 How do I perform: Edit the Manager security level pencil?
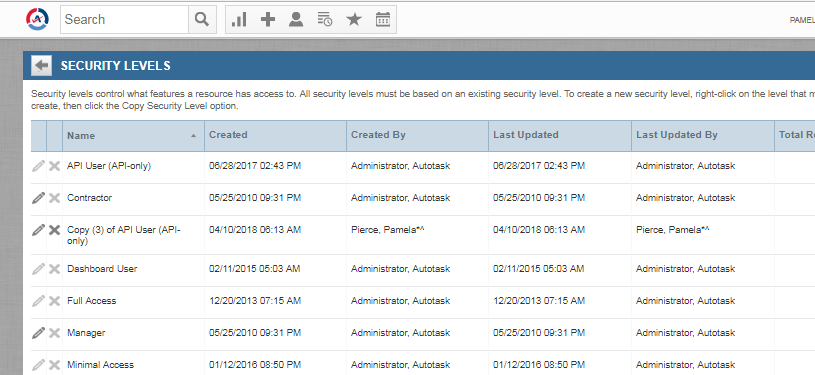38,333
